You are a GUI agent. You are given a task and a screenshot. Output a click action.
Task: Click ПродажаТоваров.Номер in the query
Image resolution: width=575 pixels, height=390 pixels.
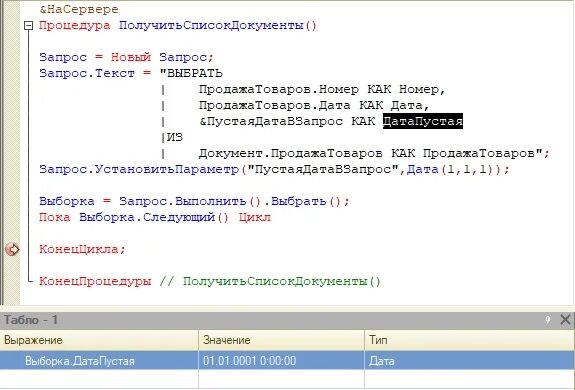[x=279, y=89]
